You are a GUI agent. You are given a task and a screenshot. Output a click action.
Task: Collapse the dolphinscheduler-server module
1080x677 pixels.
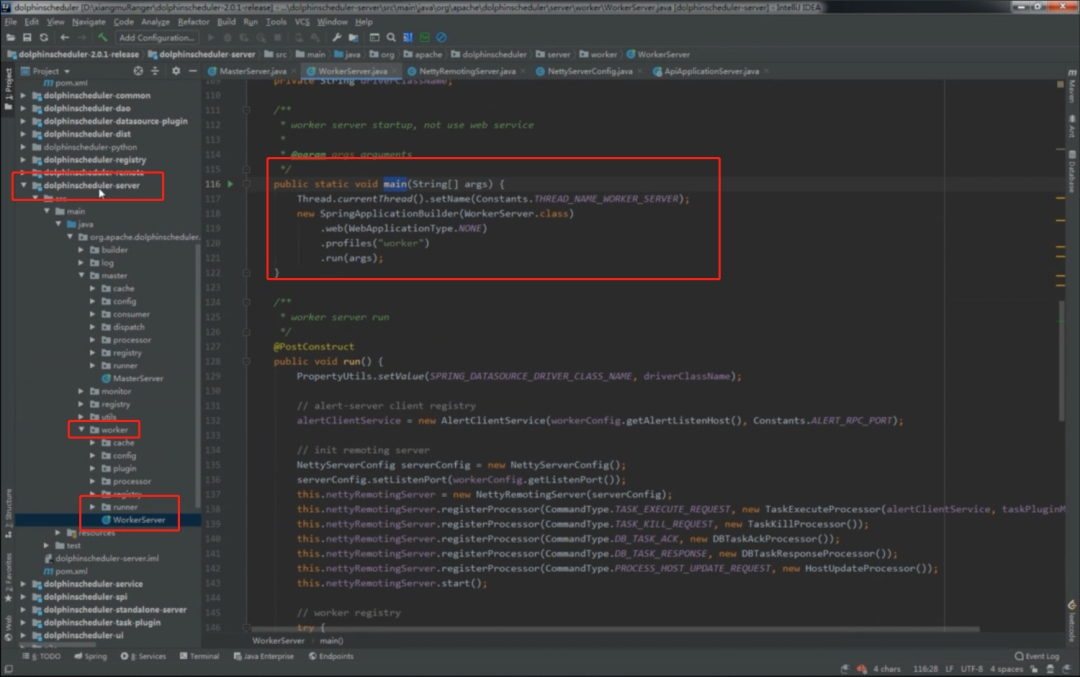[23, 185]
